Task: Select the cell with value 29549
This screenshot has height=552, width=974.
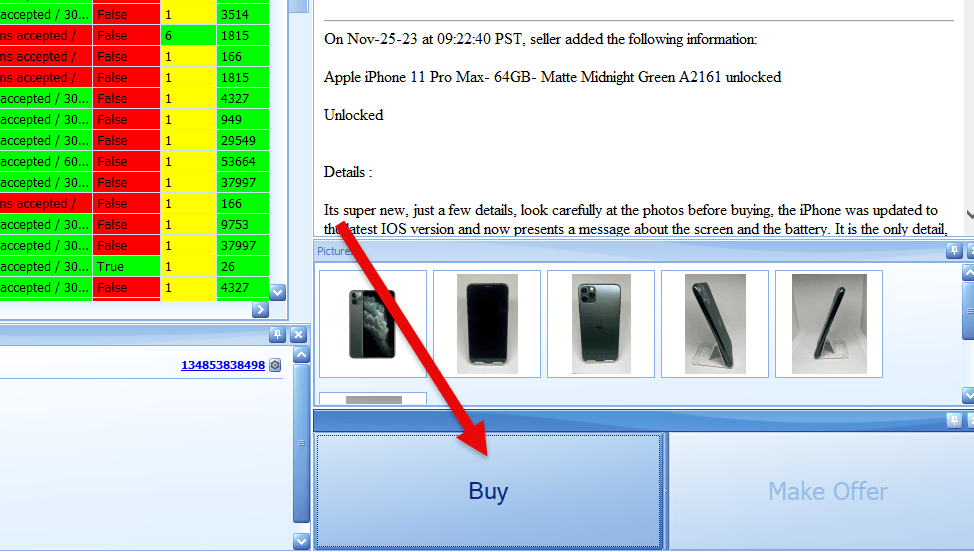Action: tap(243, 140)
